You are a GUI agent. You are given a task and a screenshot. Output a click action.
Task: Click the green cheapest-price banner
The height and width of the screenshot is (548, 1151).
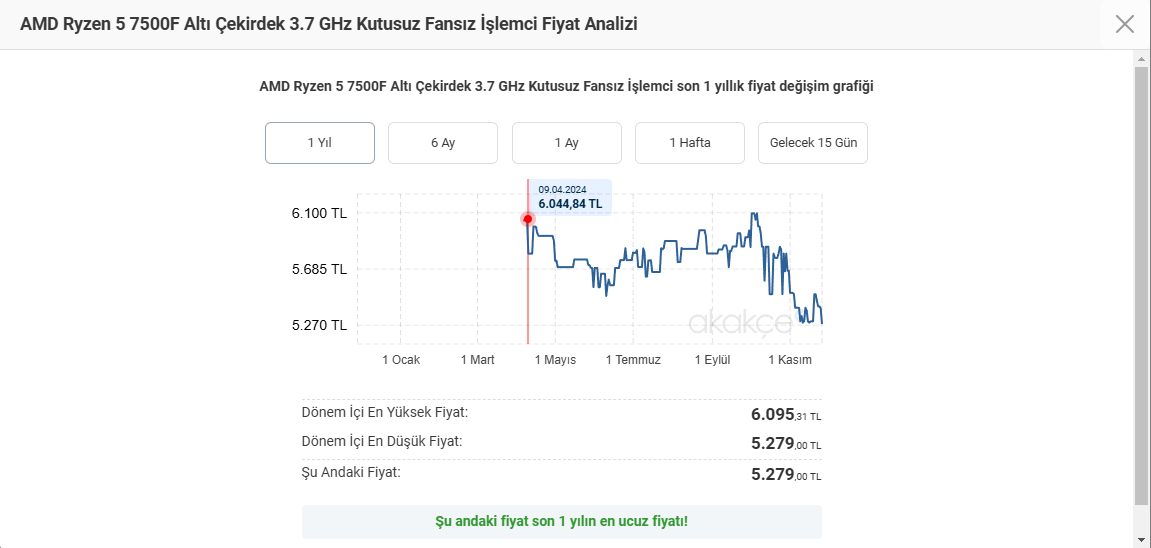pyautogui.click(x=561, y=522)
